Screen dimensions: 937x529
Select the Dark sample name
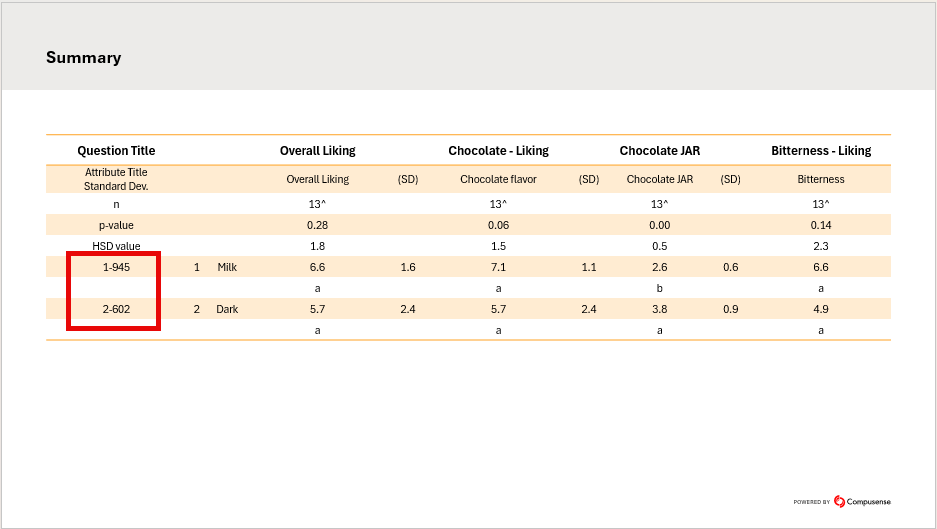227,309
